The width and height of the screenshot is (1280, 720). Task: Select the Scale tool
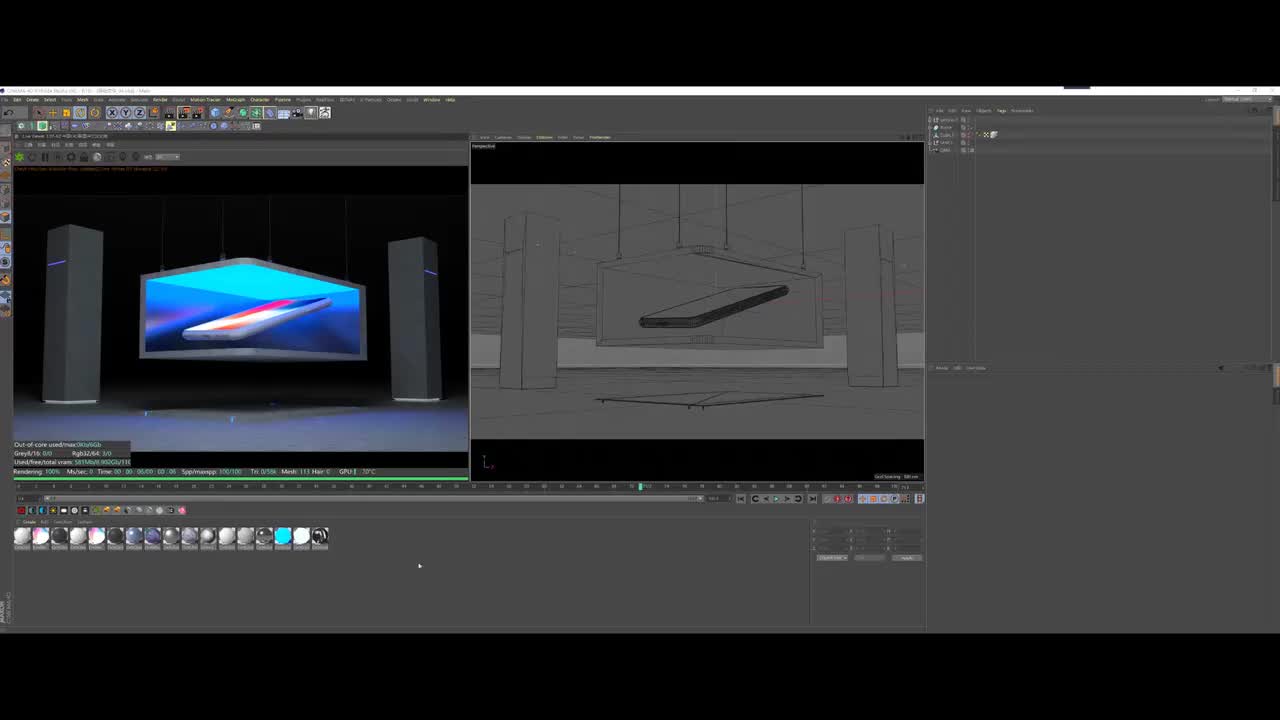click(x=66, y=113)
